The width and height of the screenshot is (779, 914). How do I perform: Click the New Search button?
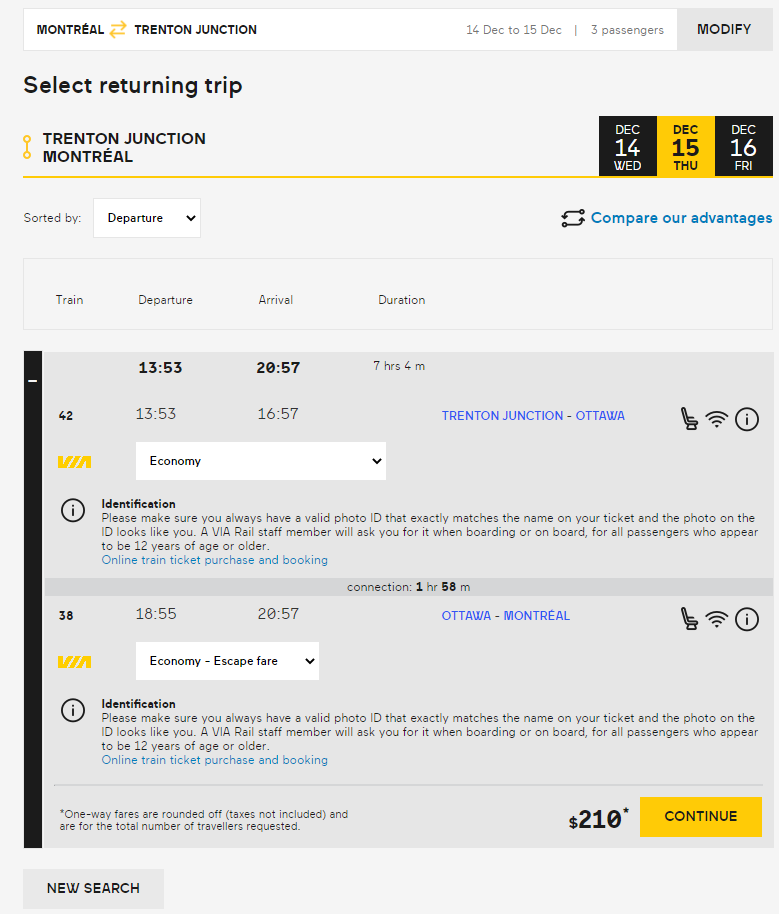tap(93, 888)
